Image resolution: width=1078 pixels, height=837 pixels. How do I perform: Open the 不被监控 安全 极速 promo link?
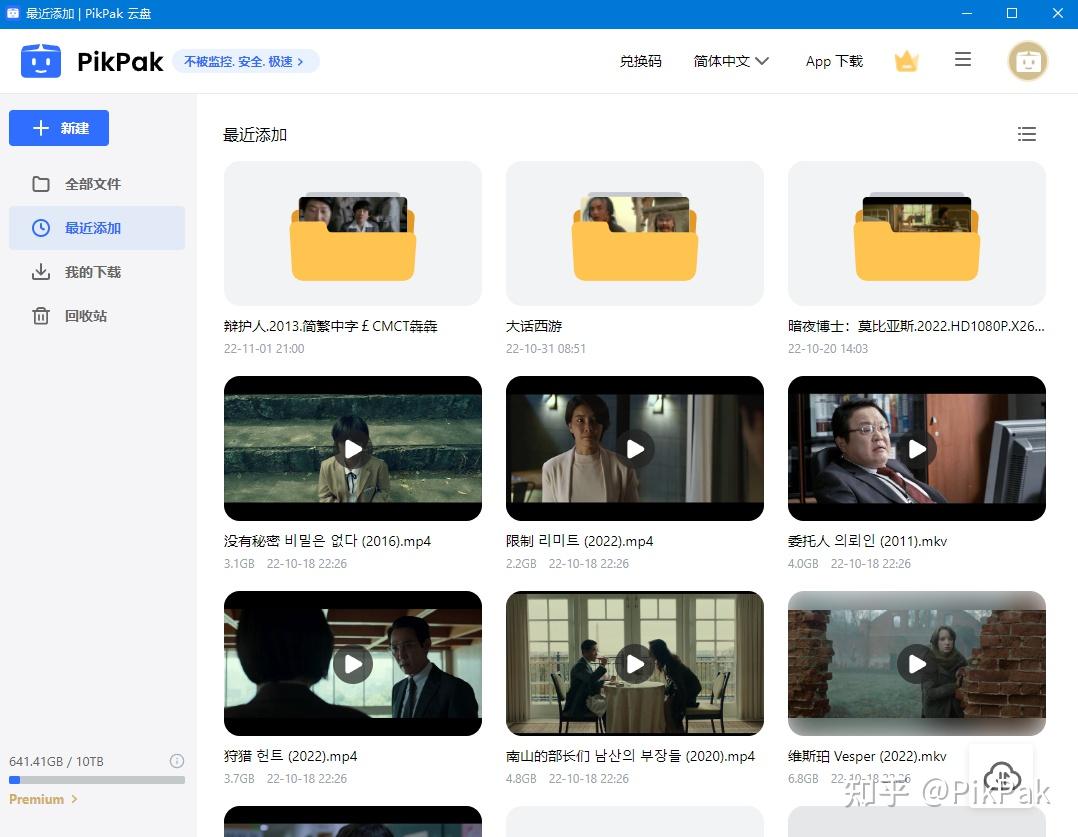click(x=245, y=61)
